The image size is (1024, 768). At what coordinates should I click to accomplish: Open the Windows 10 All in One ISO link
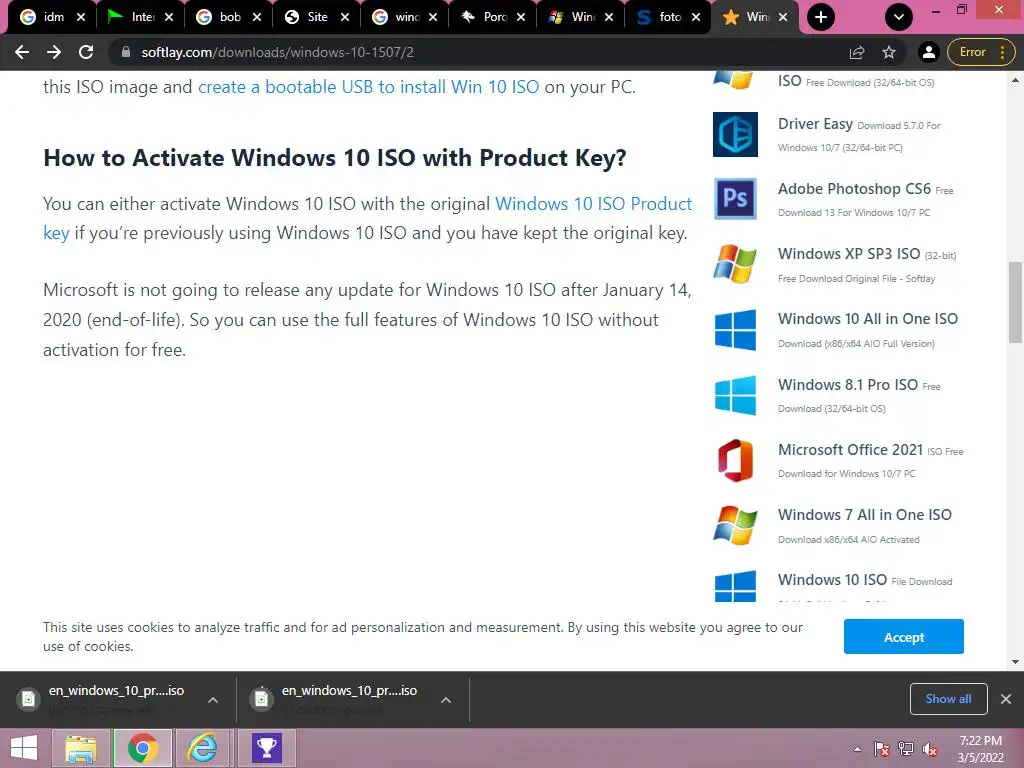click(x=868, y=330)
